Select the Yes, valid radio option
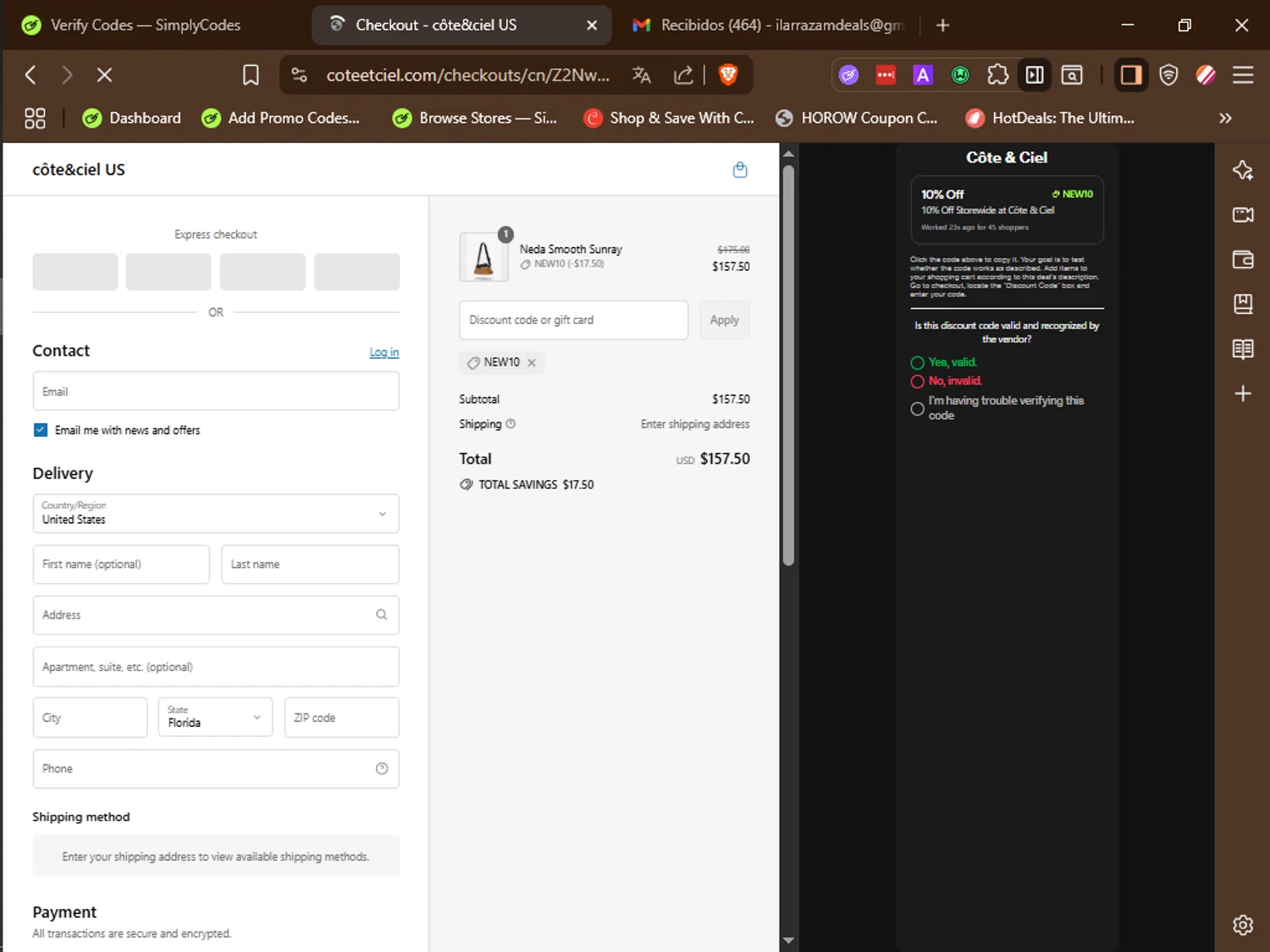 pos(917,363)
